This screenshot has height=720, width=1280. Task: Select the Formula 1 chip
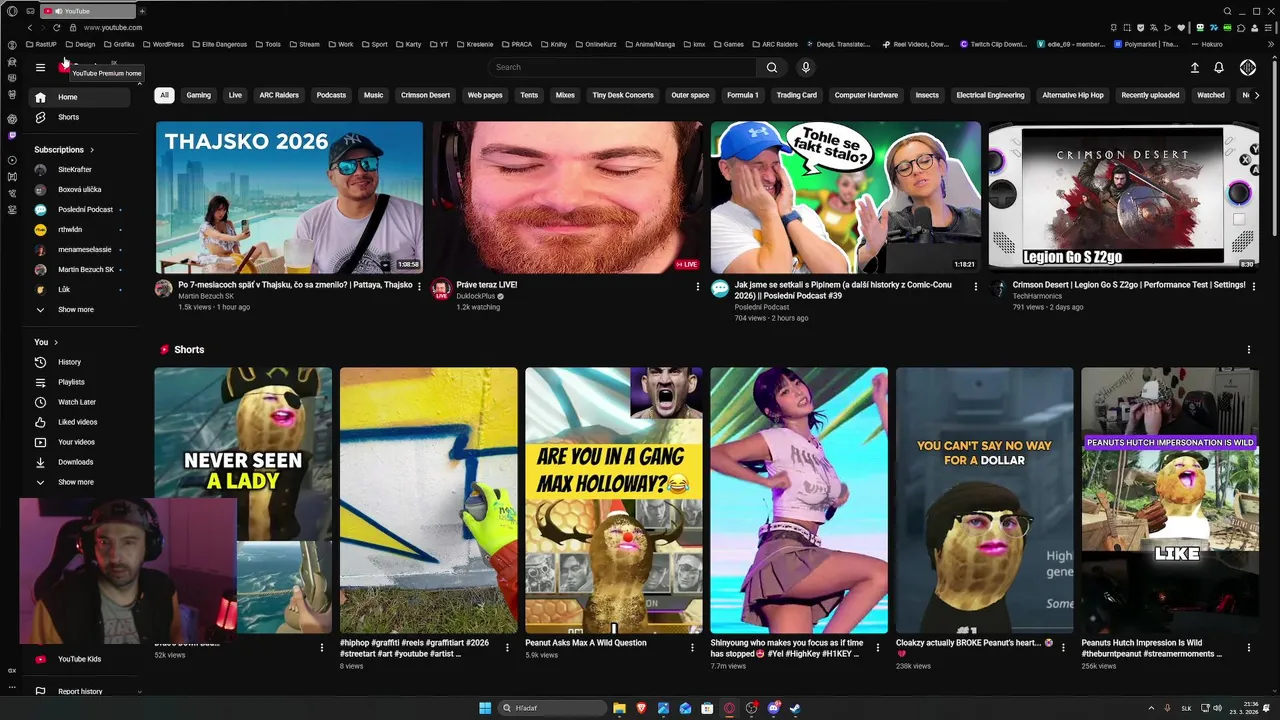point(742,95)
